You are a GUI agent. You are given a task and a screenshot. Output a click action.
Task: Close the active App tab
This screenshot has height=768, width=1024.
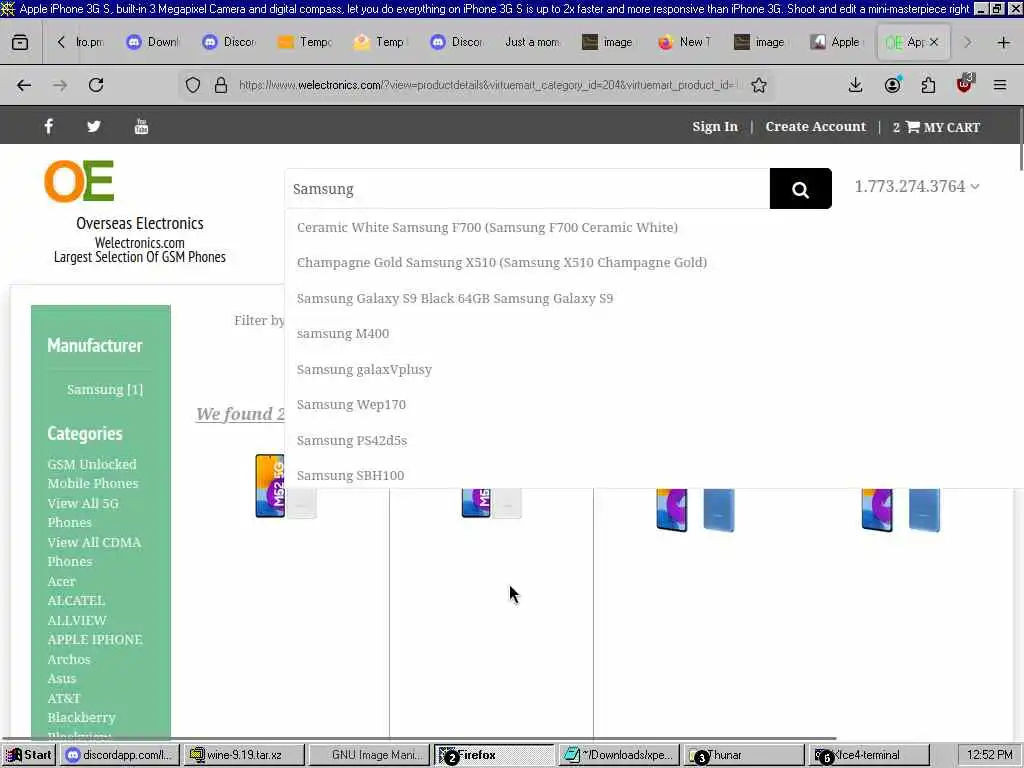click(x=934, y=42)
